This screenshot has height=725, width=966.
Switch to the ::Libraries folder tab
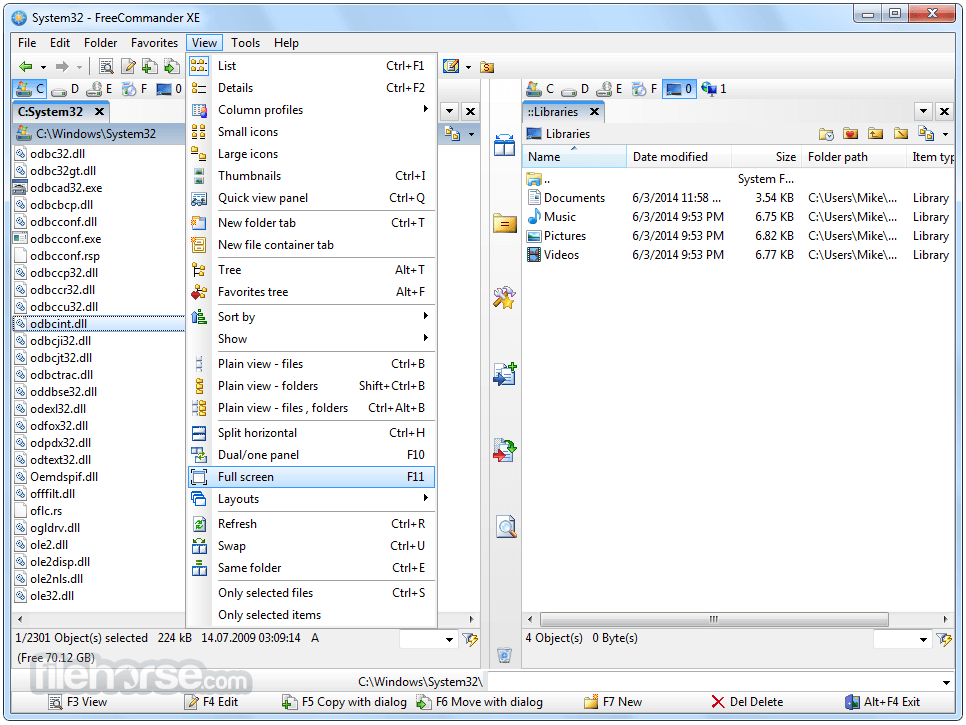[x=553, y=111]
